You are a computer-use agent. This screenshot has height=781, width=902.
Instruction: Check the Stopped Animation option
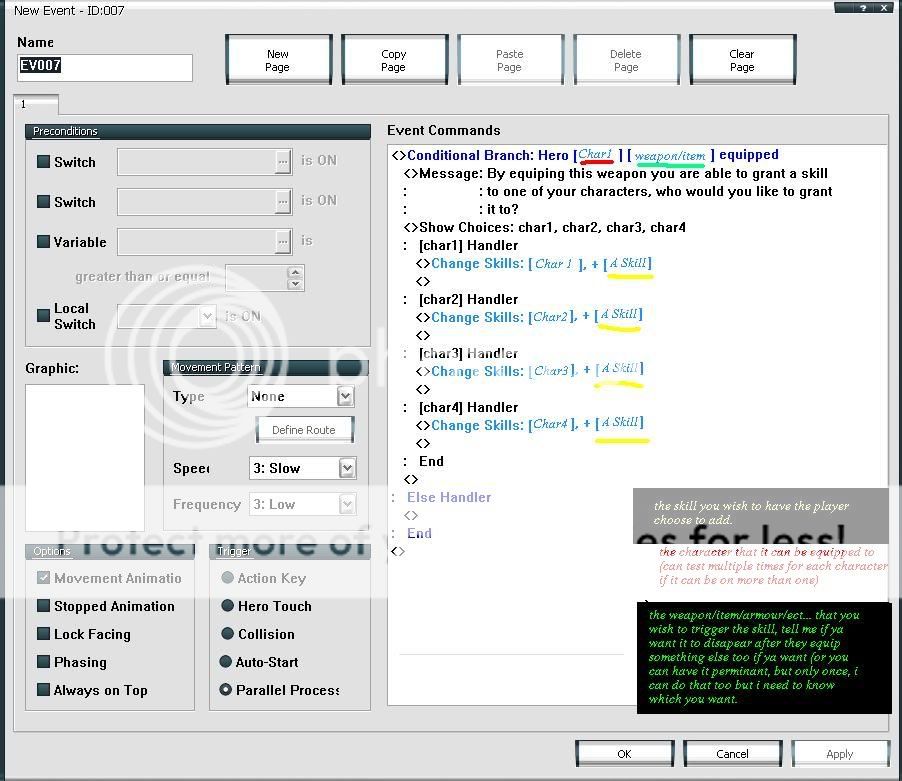(44, 606)
